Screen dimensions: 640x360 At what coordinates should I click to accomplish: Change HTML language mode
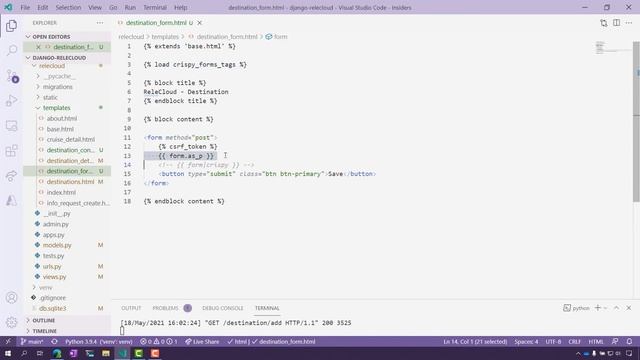pyautogui.click(x=596, y=341)
